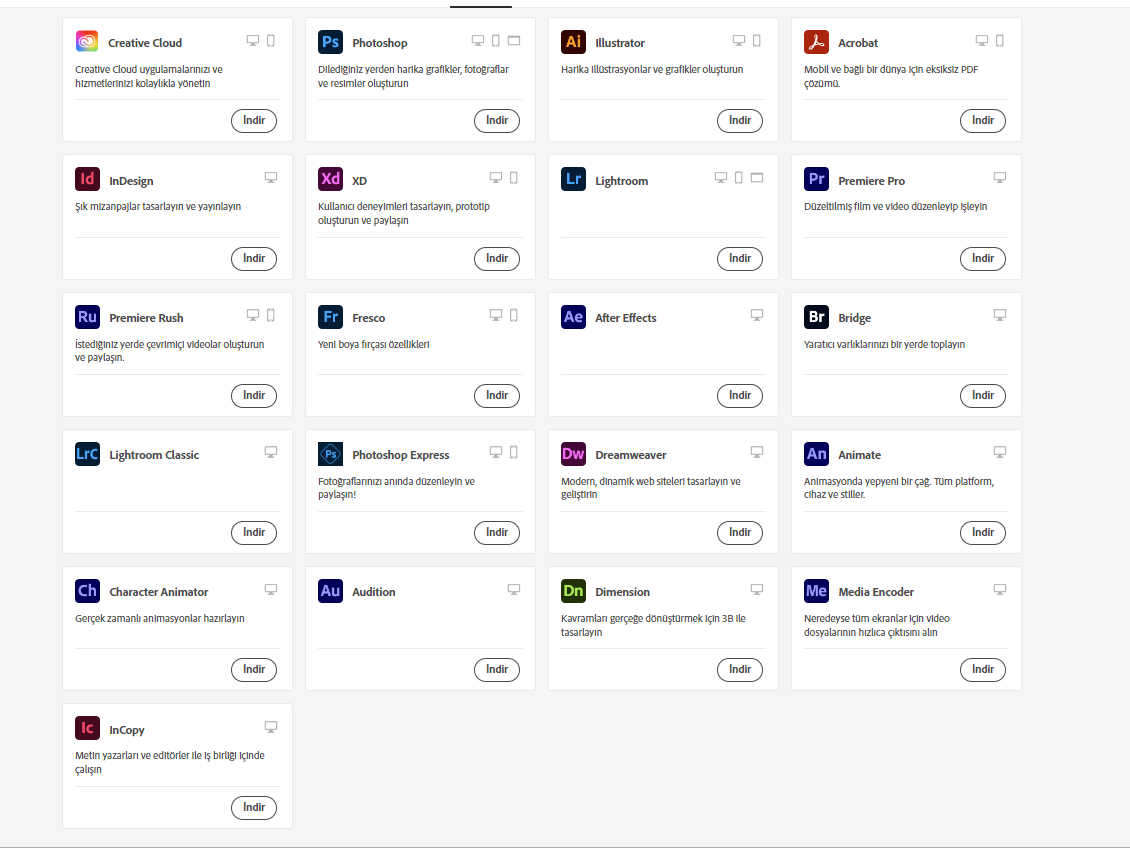This screenshot has height=848, width=1130.
Task: Click the Photoshop Ps icon
Action: tap(330, 41)
